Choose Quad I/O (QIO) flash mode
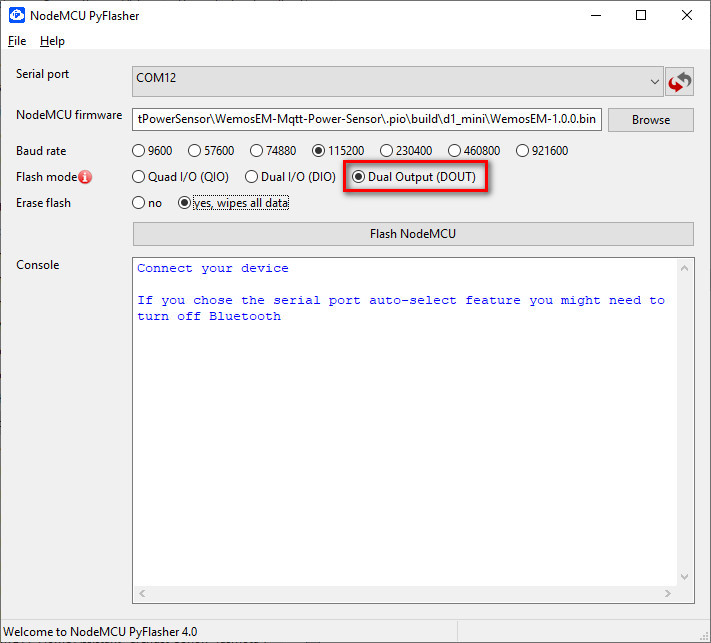This screenshot has width=711, height=643. click(x=180, y=177)
